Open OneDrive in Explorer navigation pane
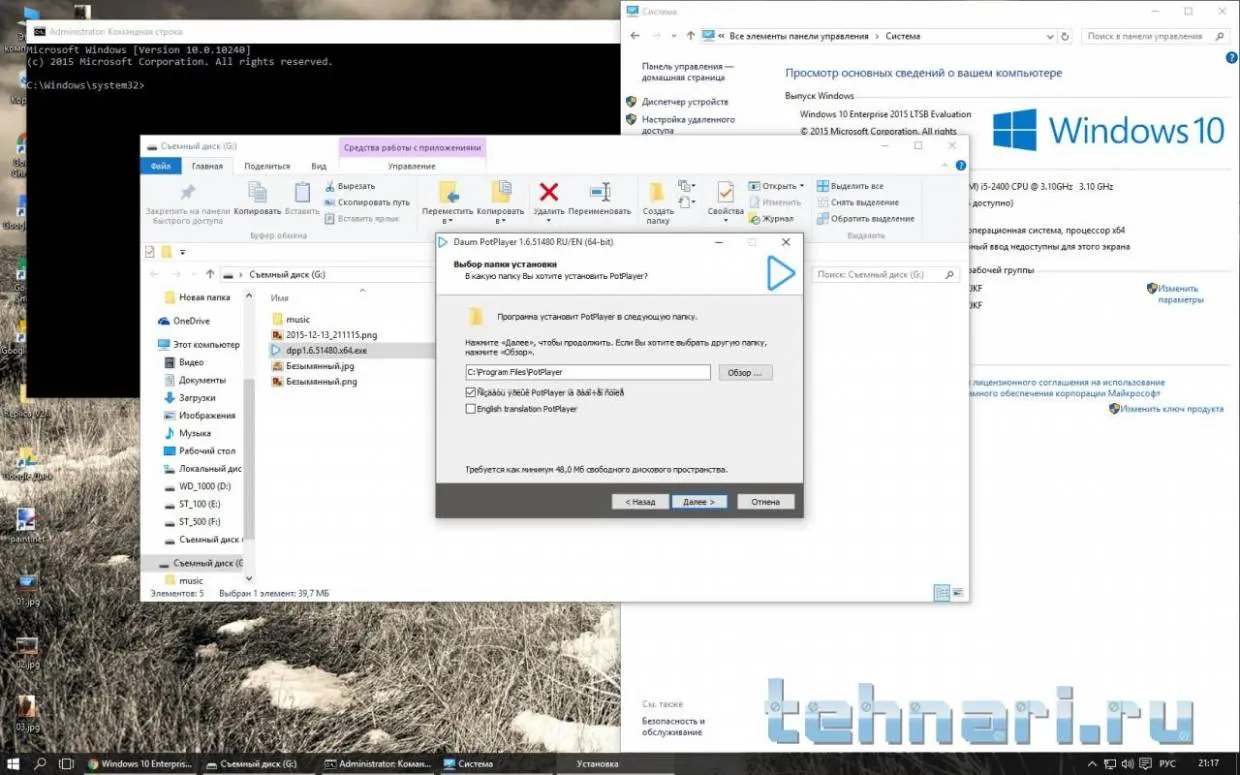This screenshot has width=1240, height=775. pos(184,321)
